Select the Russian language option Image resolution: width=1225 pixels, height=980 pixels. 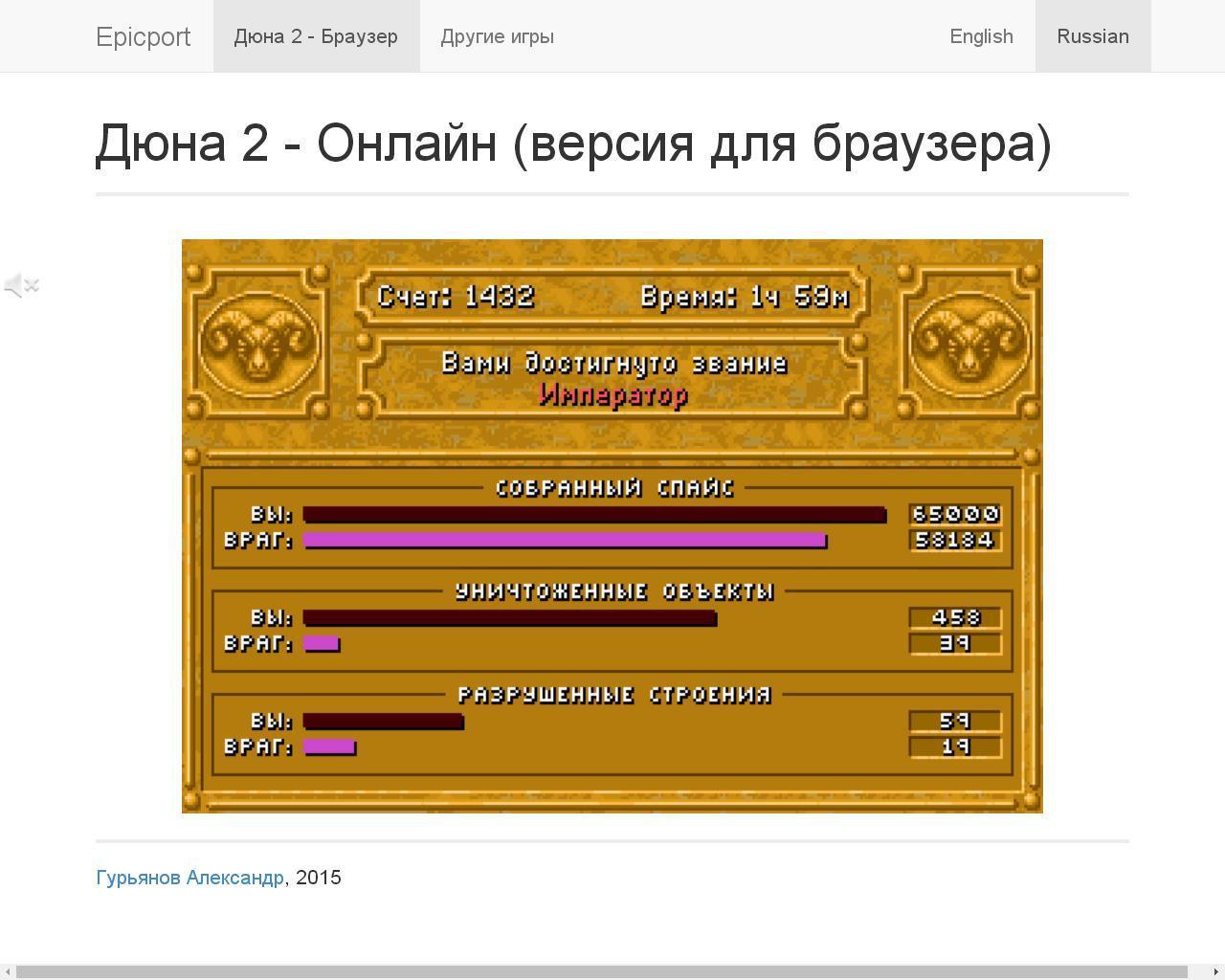1092,36
